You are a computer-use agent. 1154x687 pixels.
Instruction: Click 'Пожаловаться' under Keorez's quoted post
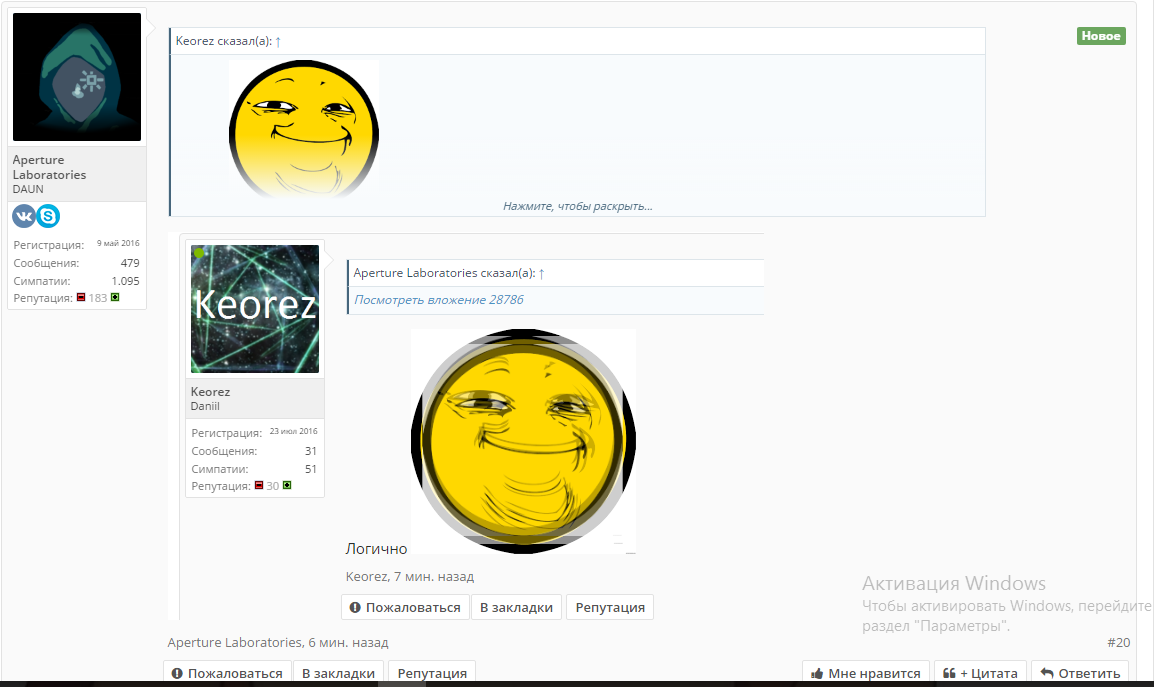(x=406, y=607)
